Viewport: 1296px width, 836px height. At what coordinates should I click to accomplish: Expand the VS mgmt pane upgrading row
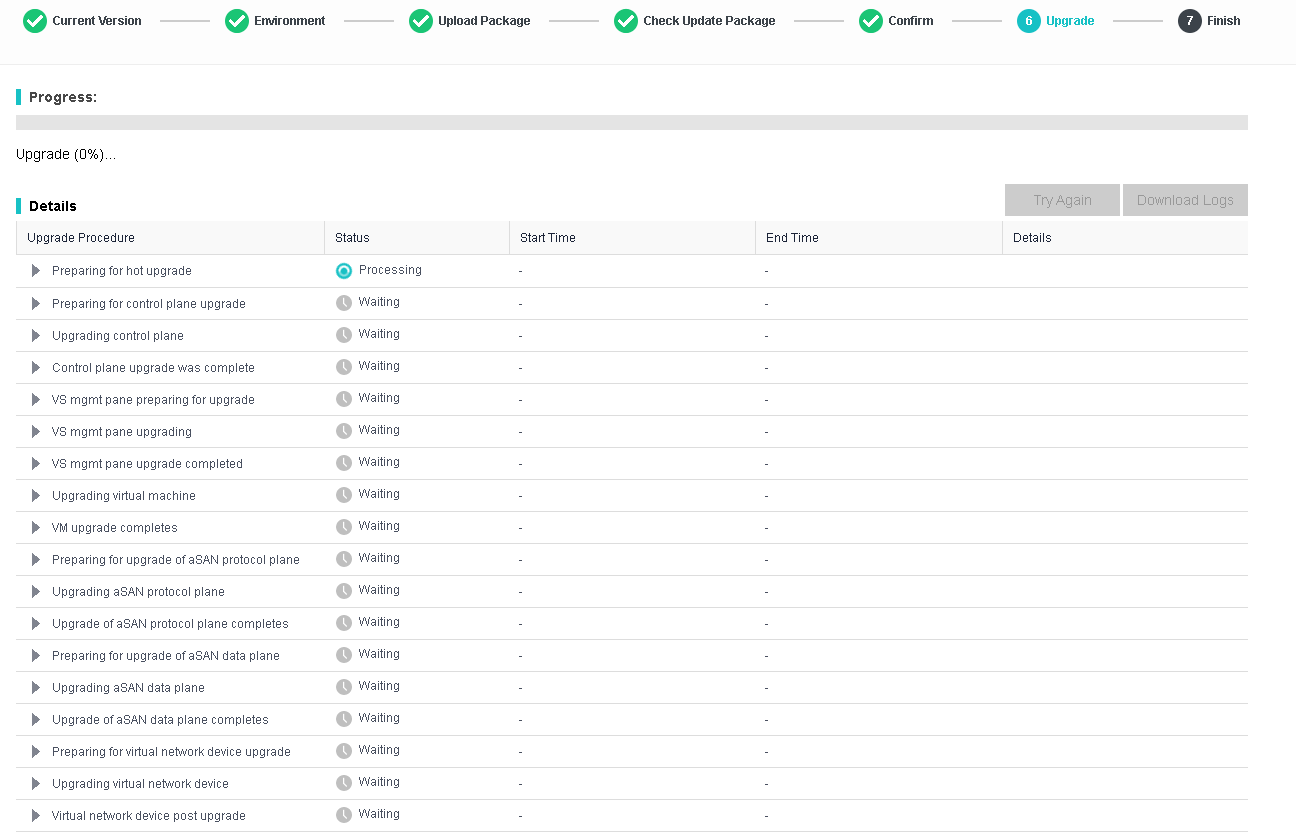coord(36,431)
